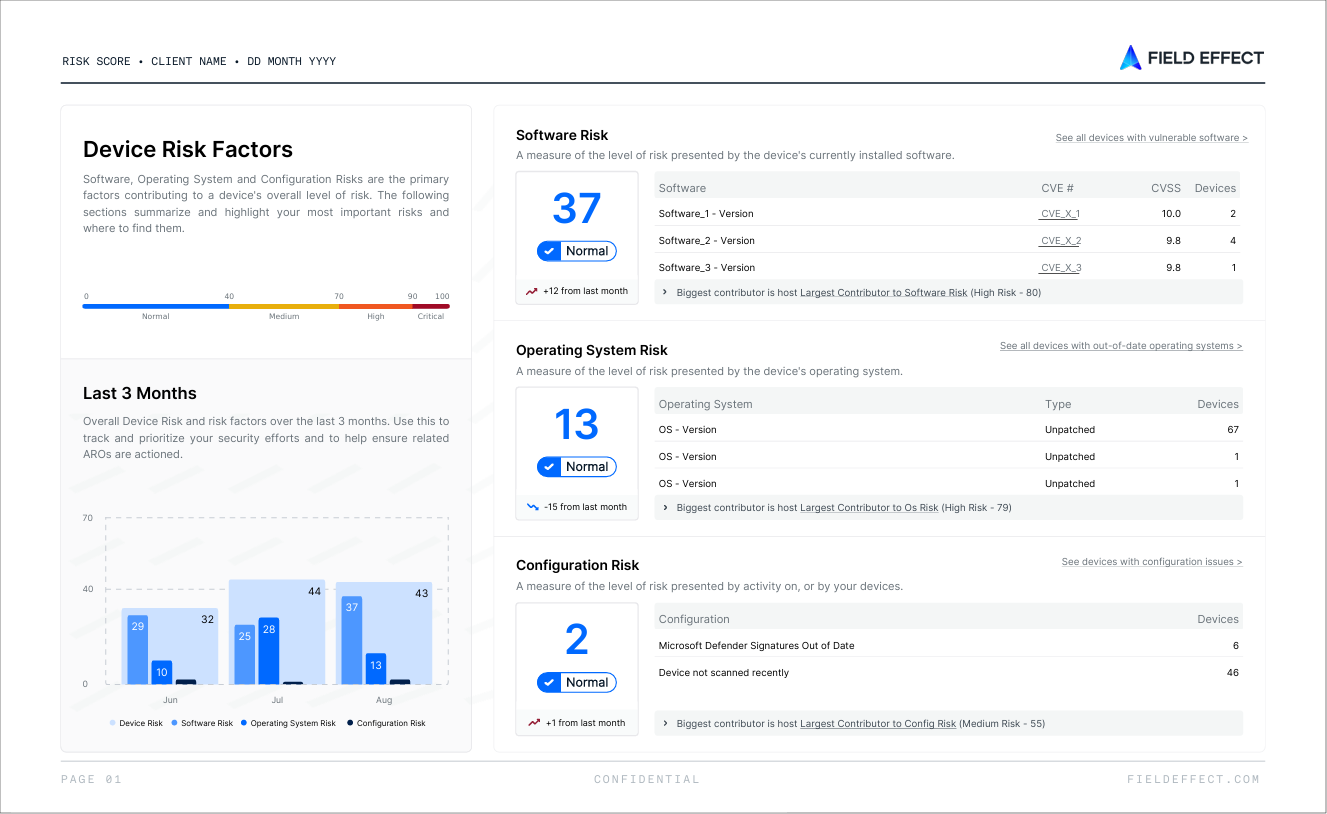Open 'See all devices with out-of-date operating systems' link

click(1121, 346)
